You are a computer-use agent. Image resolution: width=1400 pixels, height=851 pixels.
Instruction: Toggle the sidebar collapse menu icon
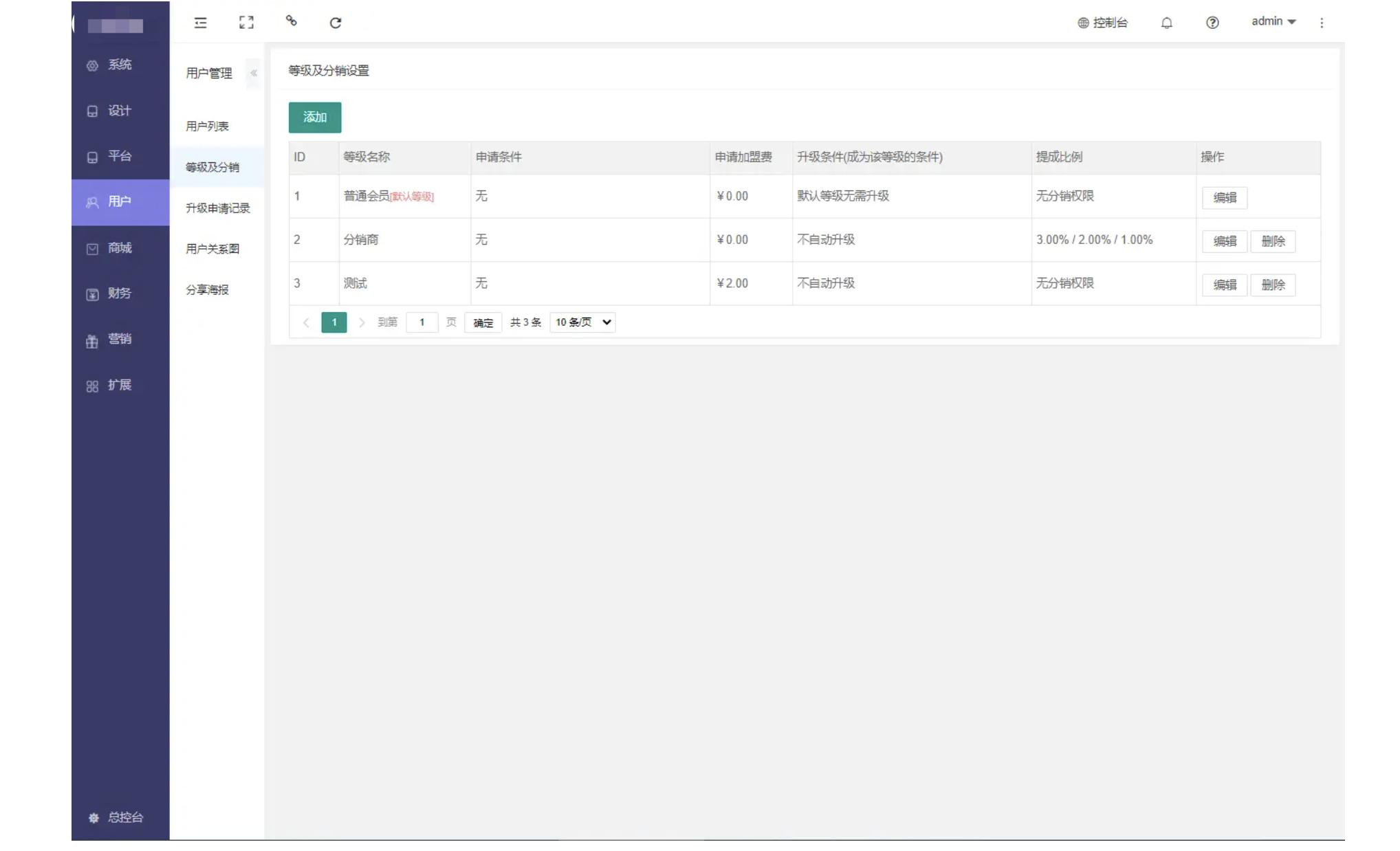click(200, 23)
